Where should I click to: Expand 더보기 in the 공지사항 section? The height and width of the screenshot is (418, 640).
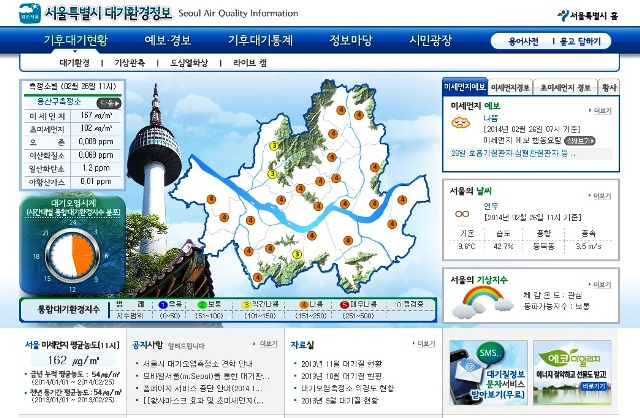pos(268,343)
